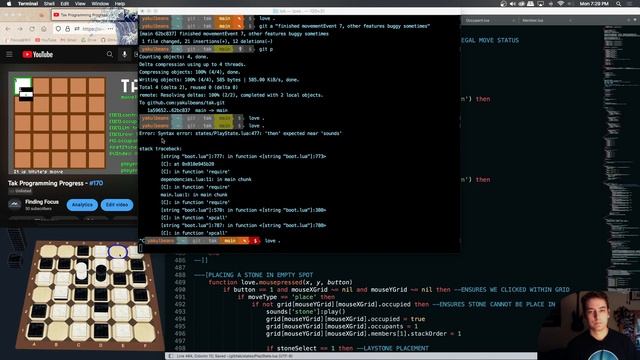Screen dimensions: 640x360
Task: Click 'To github.com' line in Terminal
Action: click(x=182, y=103)
